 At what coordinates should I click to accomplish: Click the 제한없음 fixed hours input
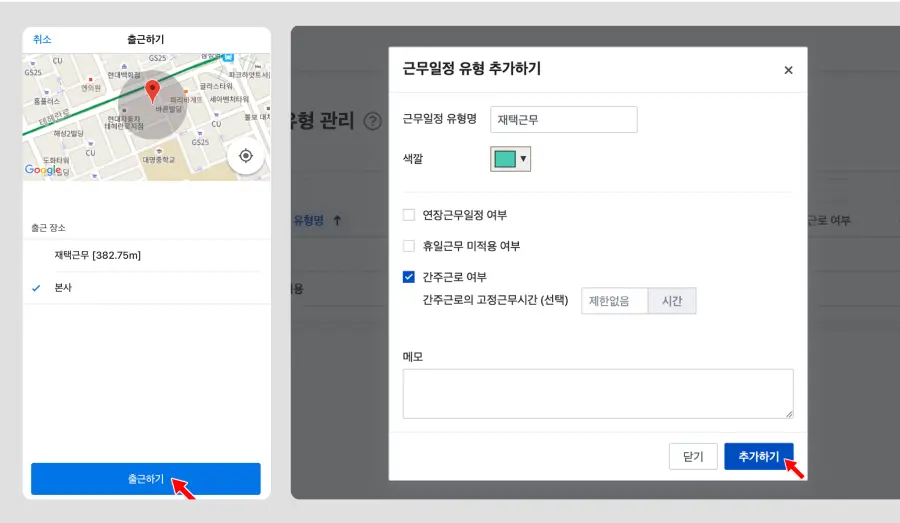614,301
